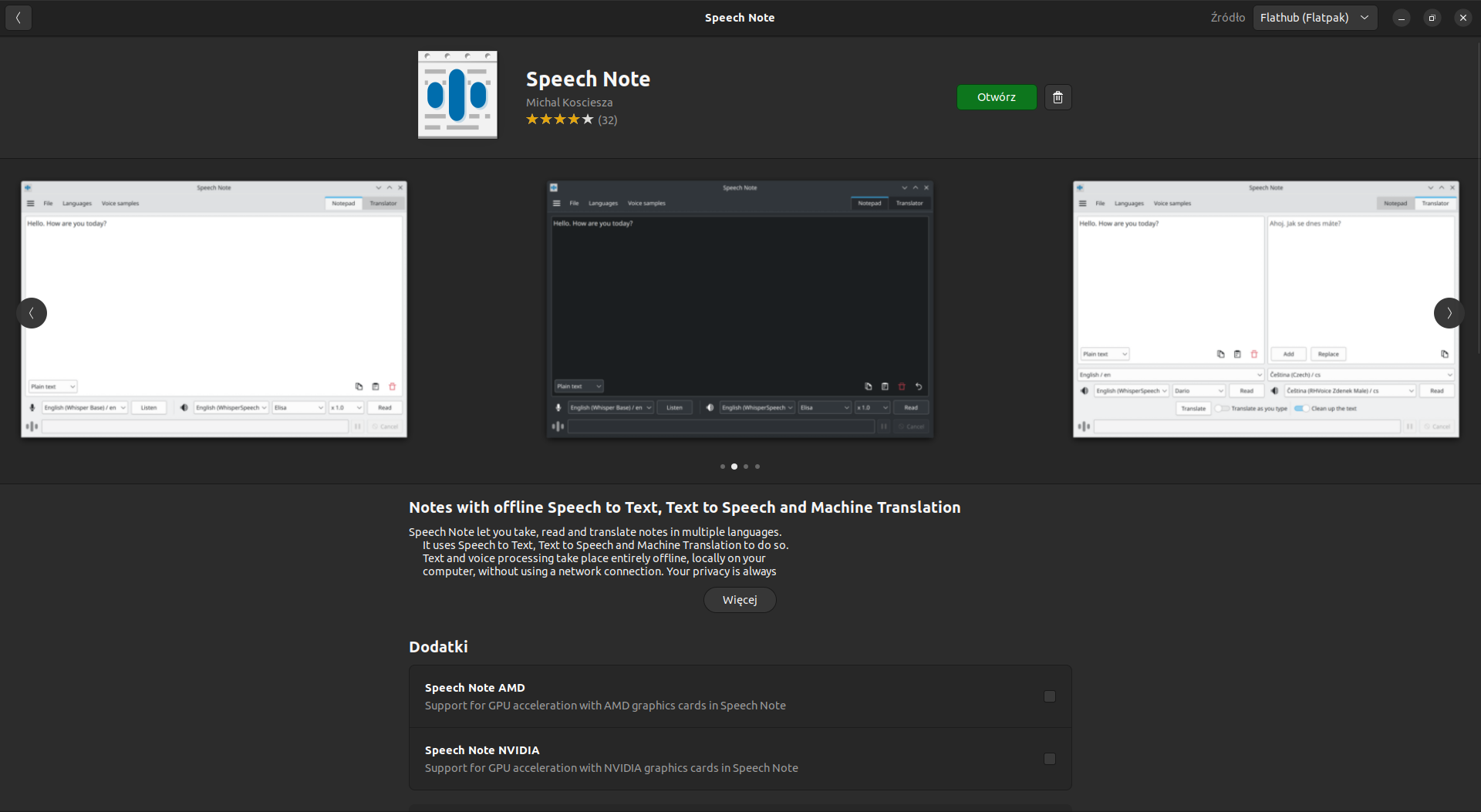Click the NVIDIA graphics cards support description
1481x812 pixels.
612,768
